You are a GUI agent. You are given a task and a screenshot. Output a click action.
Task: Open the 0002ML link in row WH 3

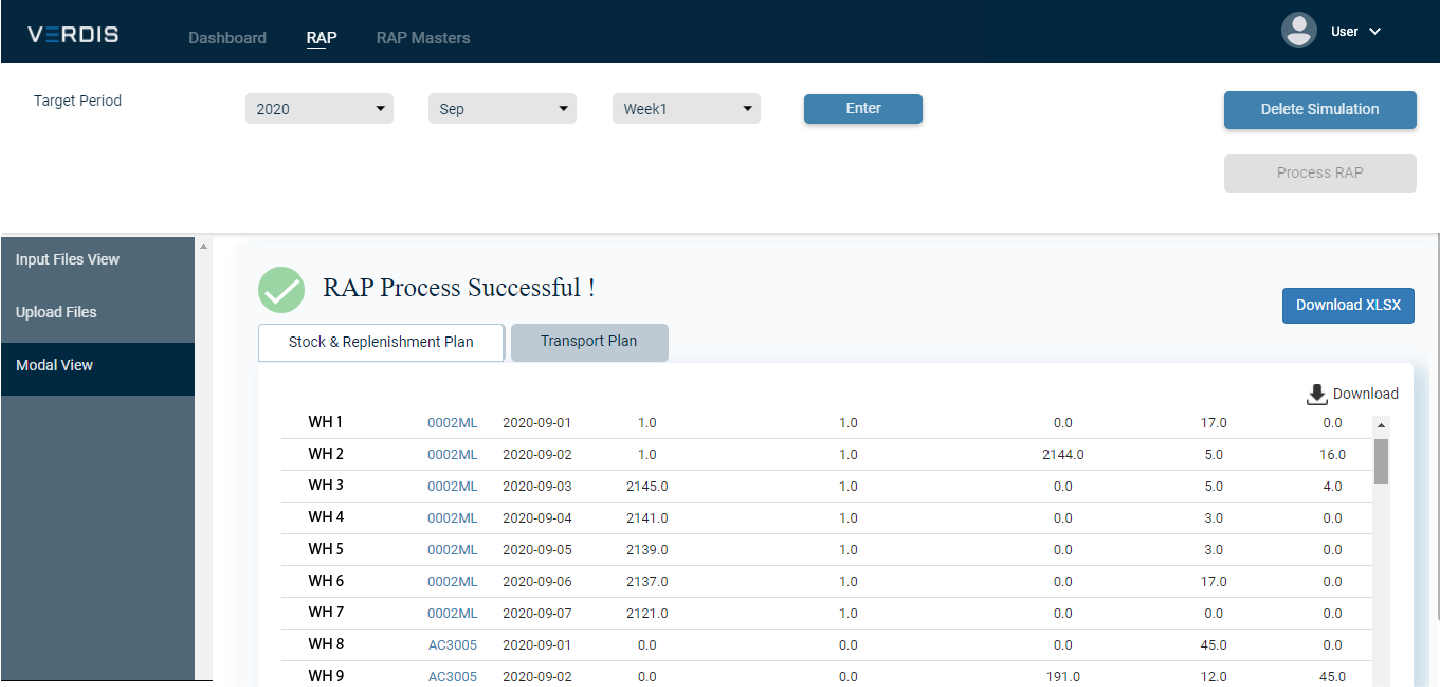pos(452,487)
